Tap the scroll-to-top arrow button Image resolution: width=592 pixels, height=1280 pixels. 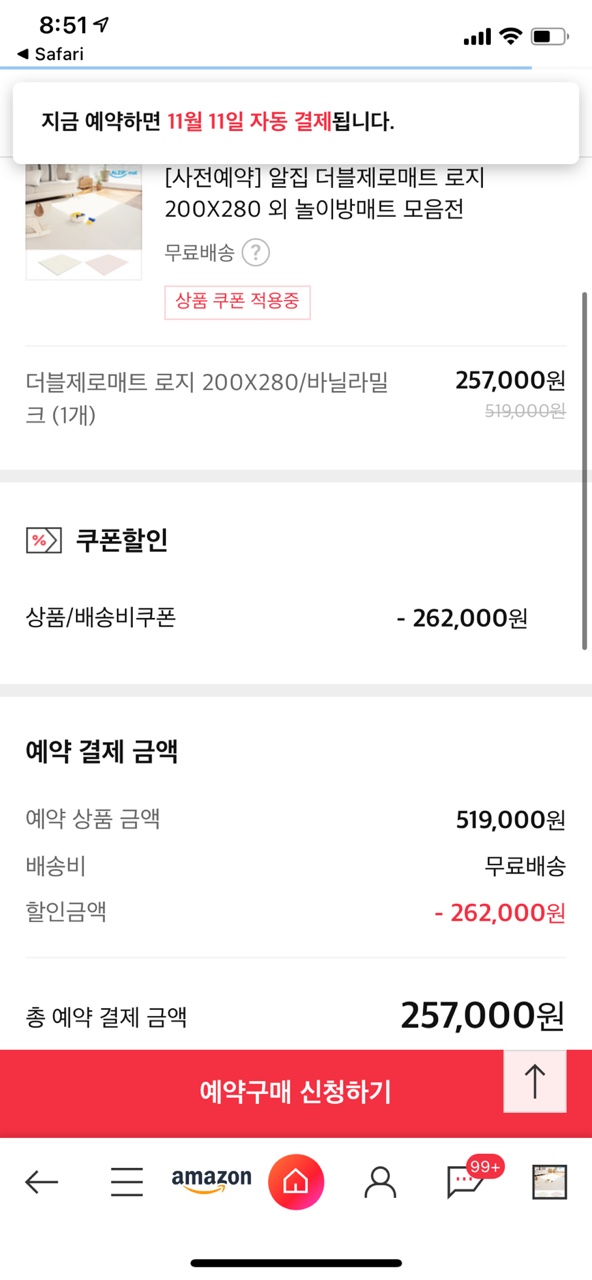point(535,1081)
